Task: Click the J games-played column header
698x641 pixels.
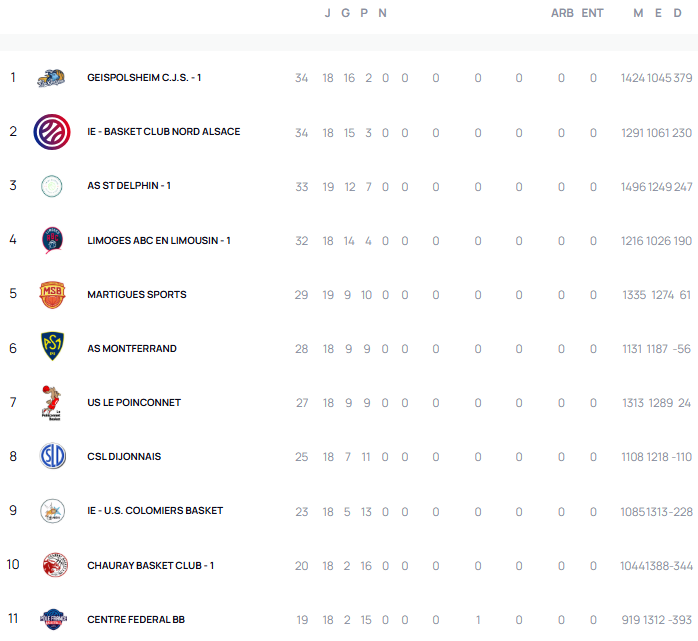Action: tap(328, 13)
